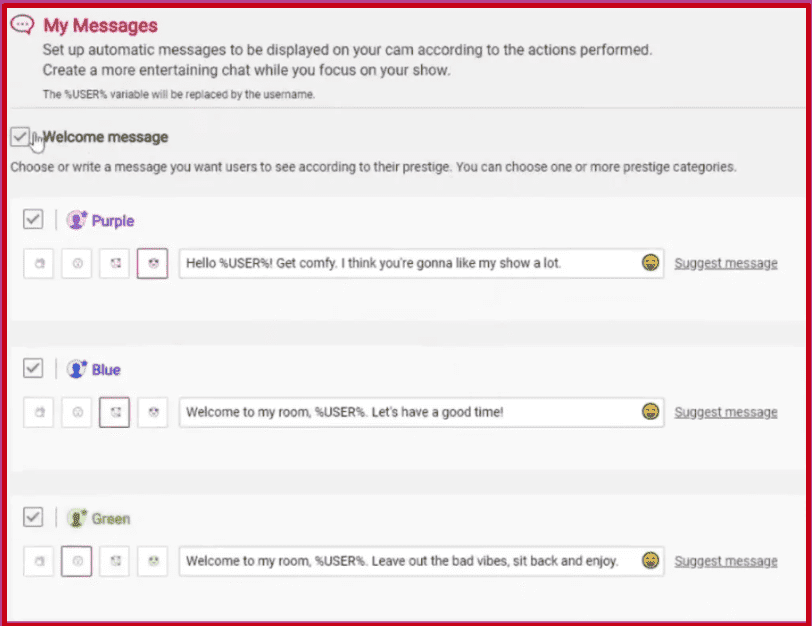
Task: Toggle the Welcome message checkbox
Action: [x=20, y=137]
